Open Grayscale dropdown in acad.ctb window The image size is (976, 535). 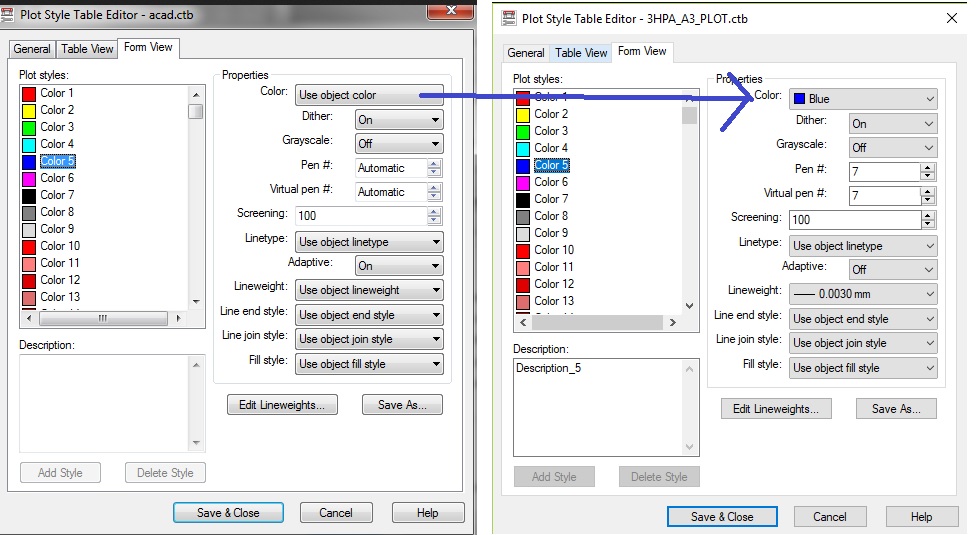(399, 144)
